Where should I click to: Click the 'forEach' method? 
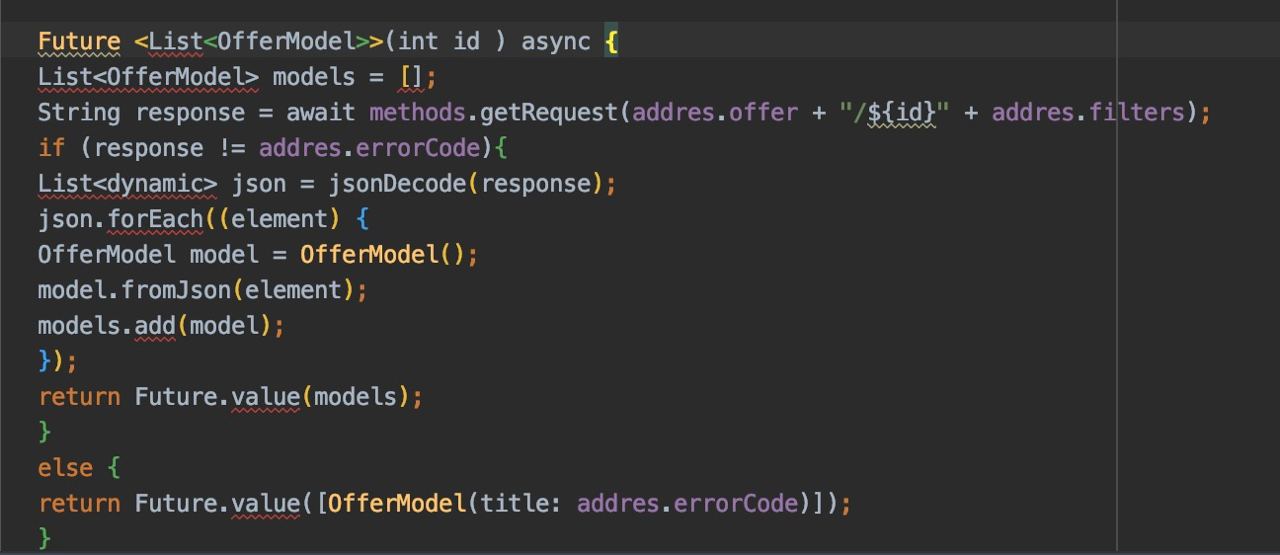coord(155,219)
